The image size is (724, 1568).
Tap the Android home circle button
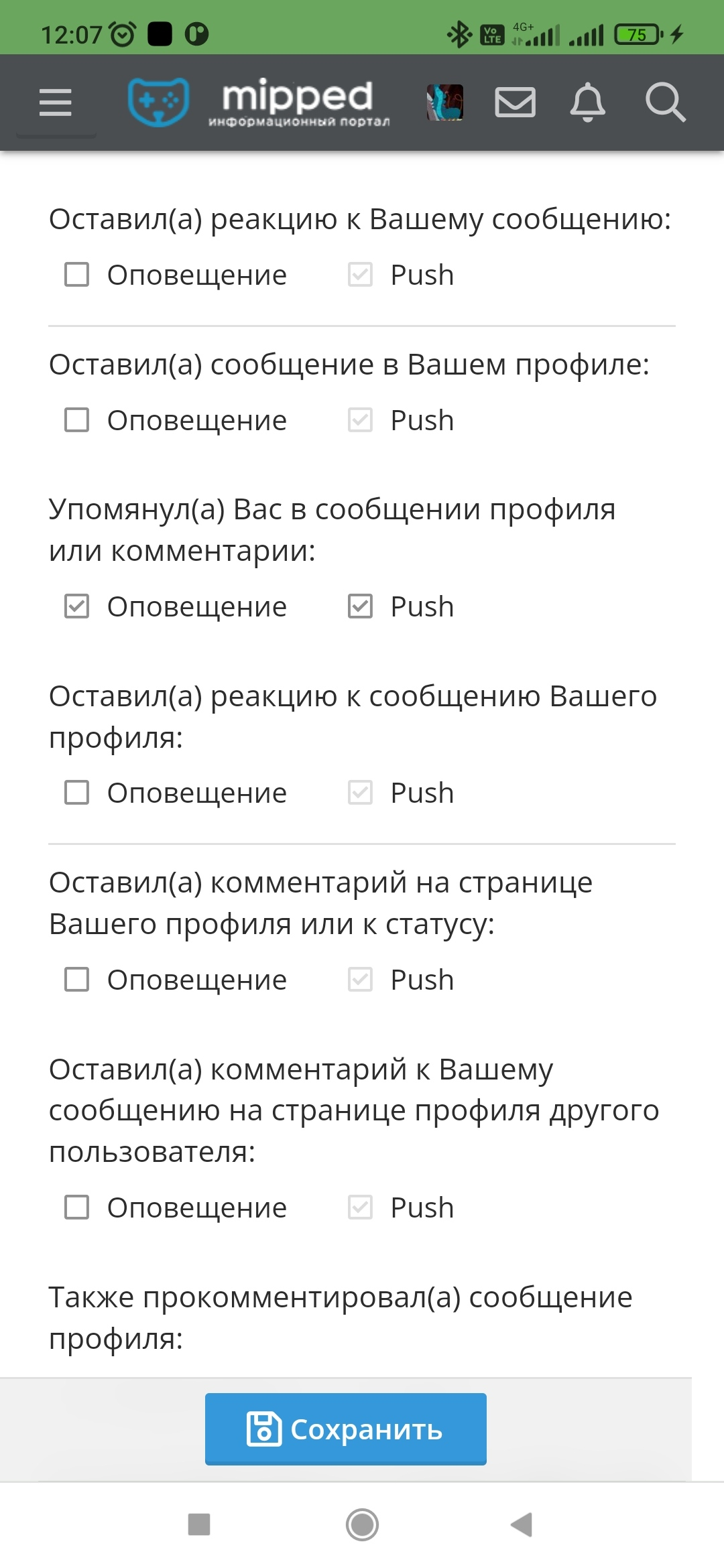362,1524
